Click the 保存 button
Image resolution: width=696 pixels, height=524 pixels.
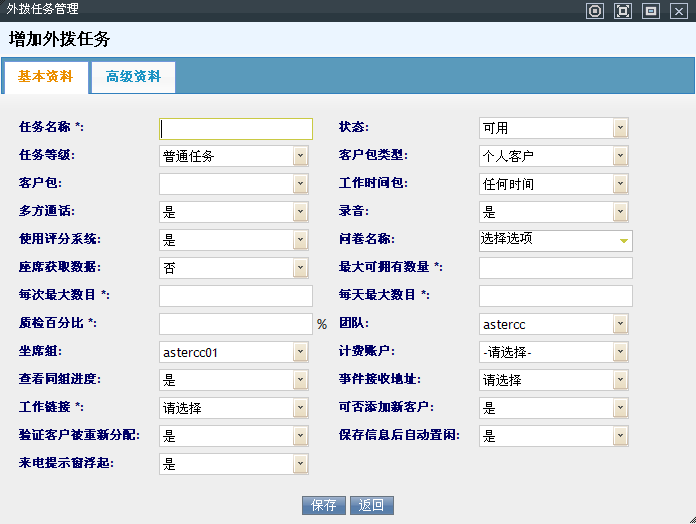point(323,505)
